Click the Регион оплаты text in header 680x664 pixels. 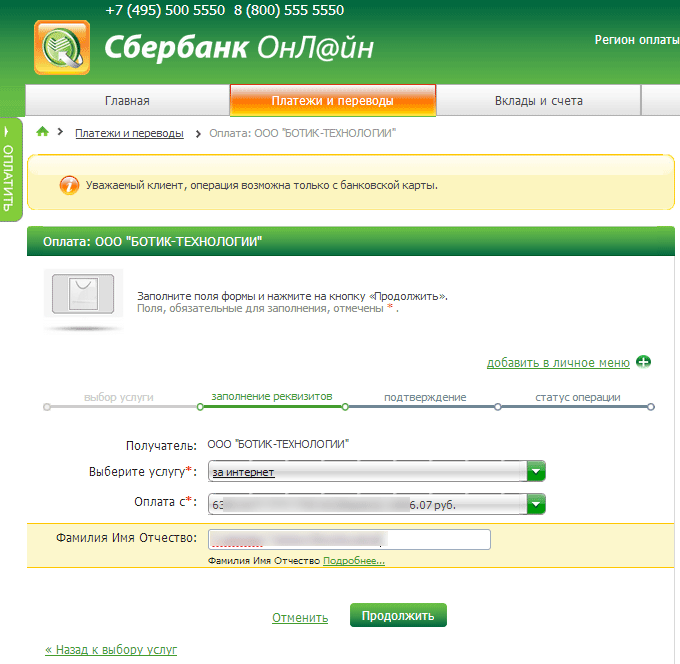637,40
